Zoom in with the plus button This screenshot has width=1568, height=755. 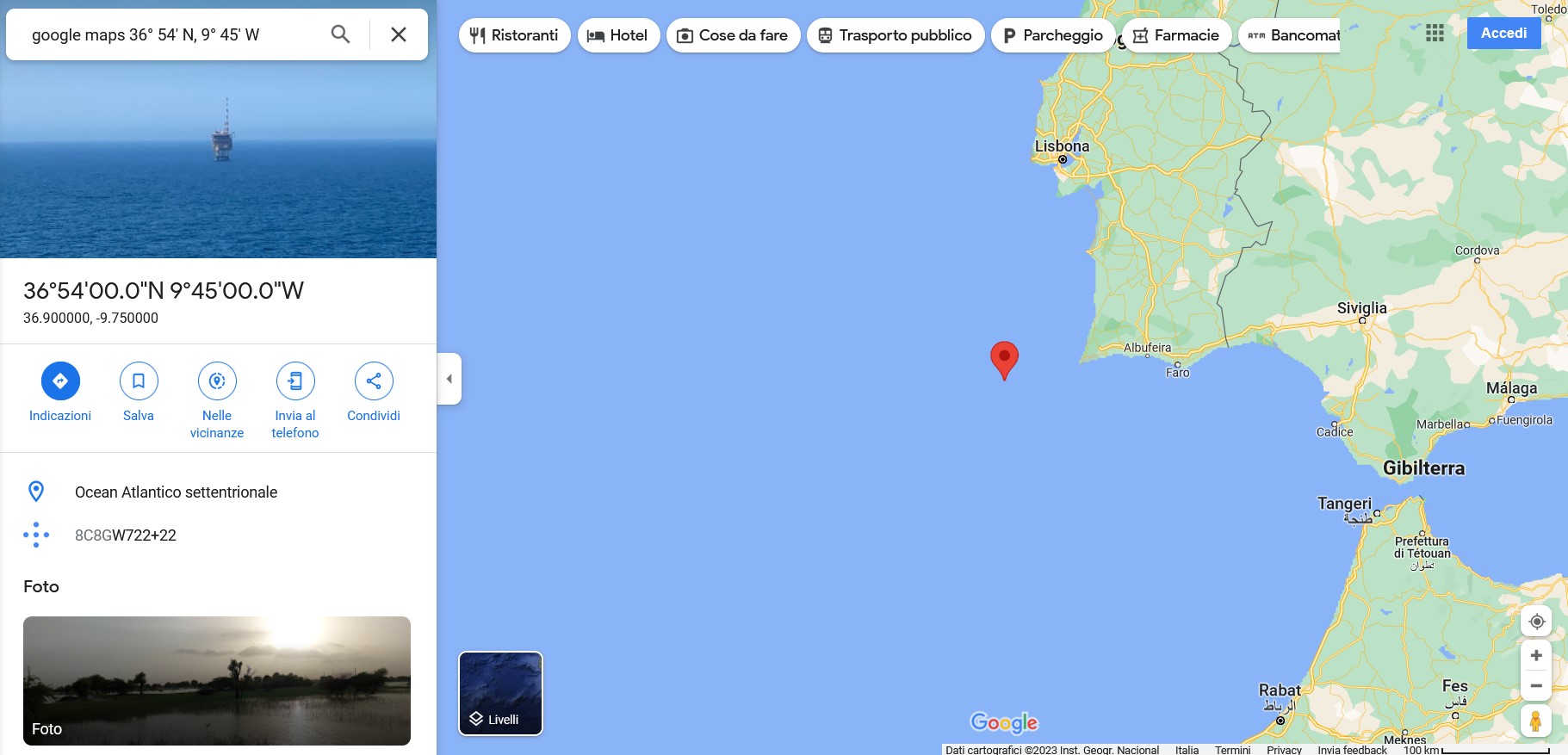[x=1536, y=656]
